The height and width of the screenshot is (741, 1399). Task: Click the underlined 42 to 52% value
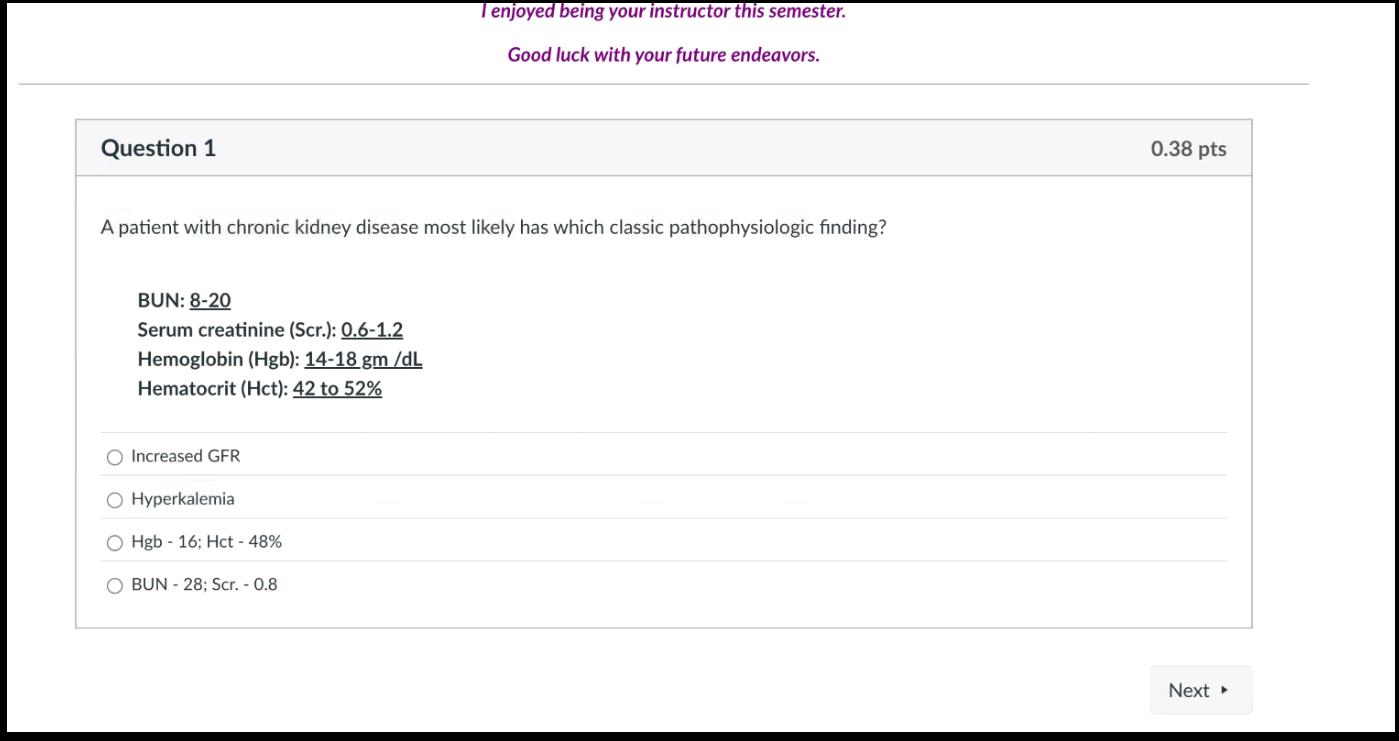pyautogui.click(x=337, y=388)
